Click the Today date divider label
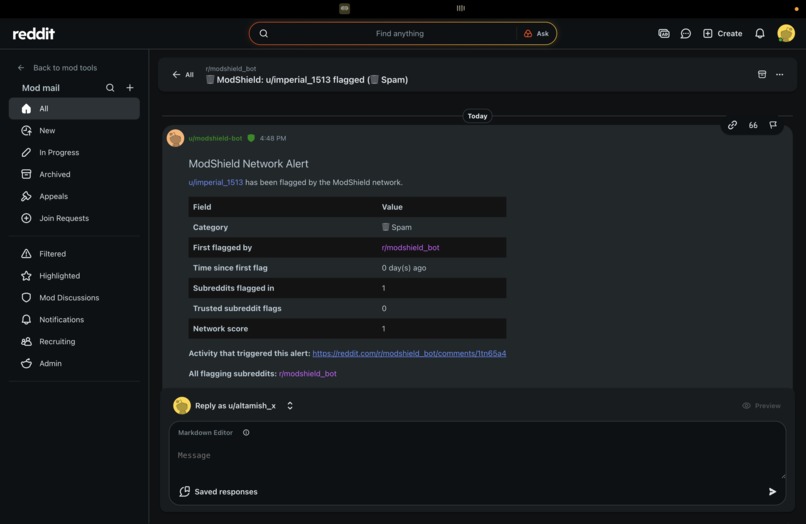This screenshot has height=524, width=806. pyautogui.click(x=477, y=116)
